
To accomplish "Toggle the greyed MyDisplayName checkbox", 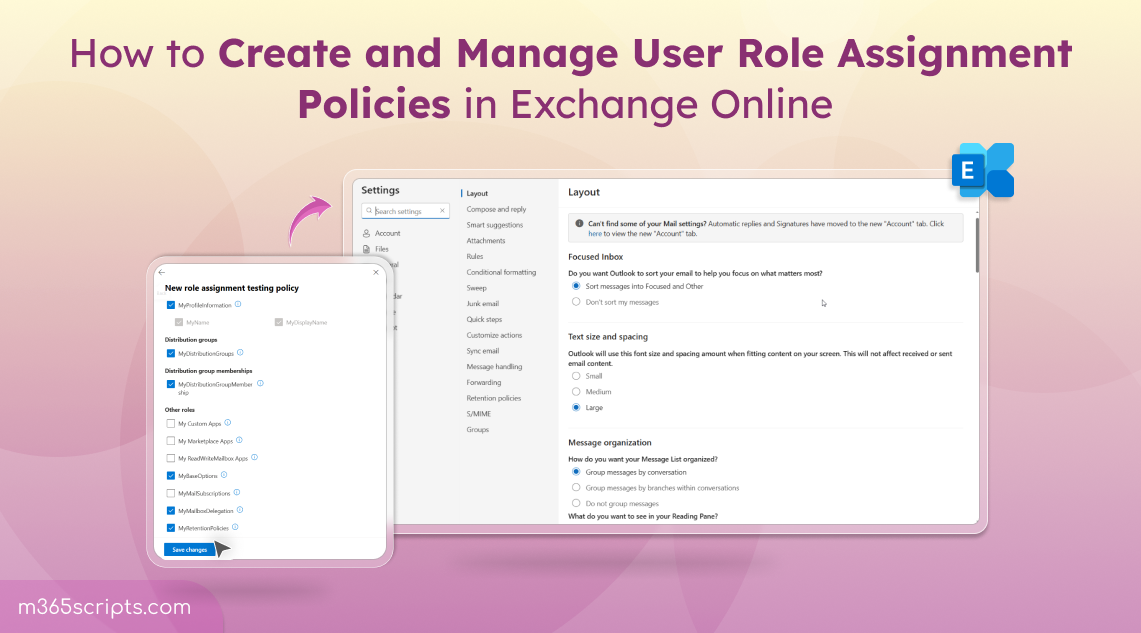I will coord(279,322).
